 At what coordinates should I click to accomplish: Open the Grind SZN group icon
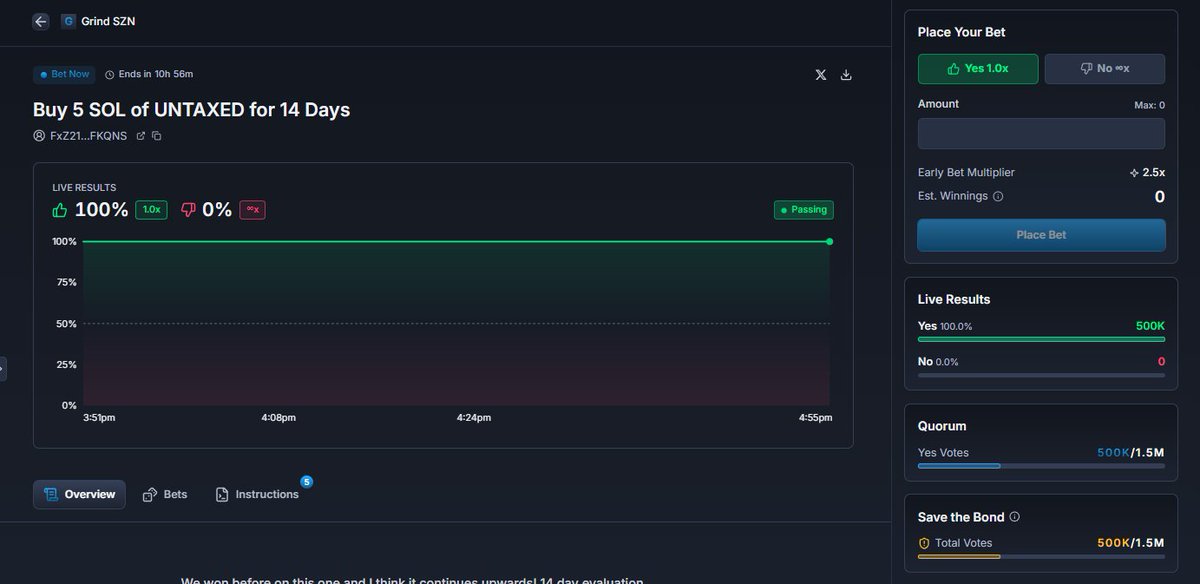tap(69, 21)
